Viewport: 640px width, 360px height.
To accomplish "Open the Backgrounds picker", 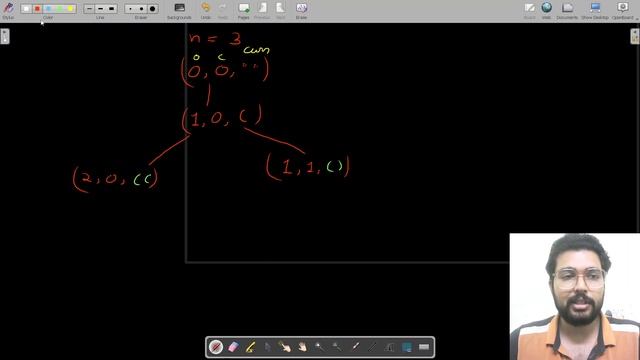I will tap(179, 11).
